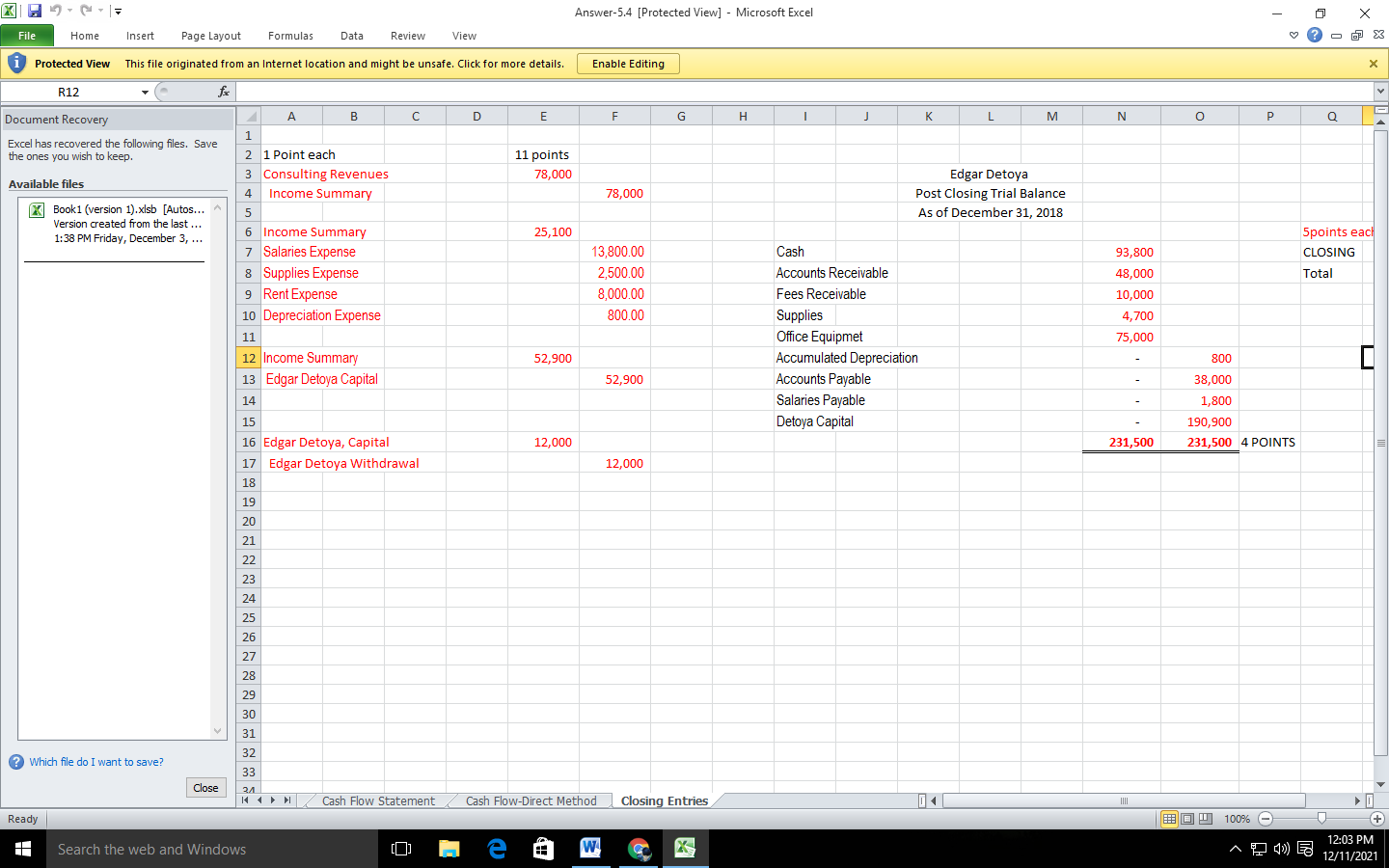Click the Protected View shield icon

pyautogui.click(x=16, y=64)
